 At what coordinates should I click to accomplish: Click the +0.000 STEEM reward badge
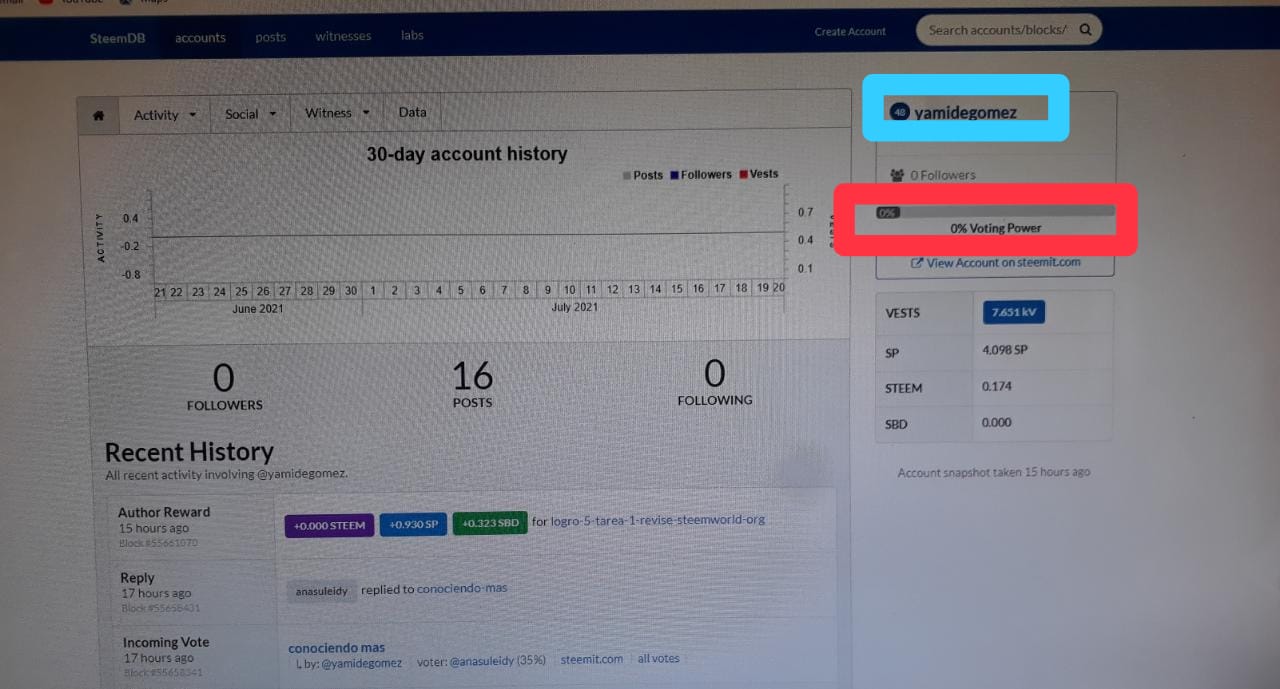click(329, 526)
